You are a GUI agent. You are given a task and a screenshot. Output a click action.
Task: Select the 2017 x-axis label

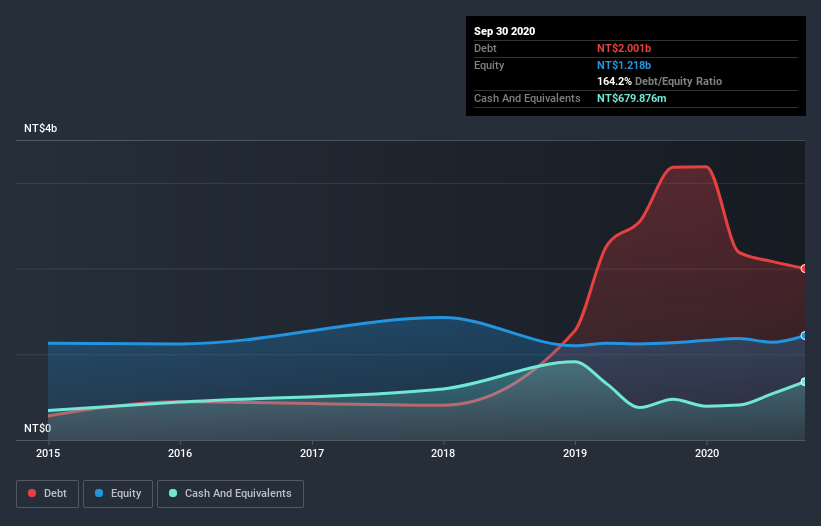[312, 453]
